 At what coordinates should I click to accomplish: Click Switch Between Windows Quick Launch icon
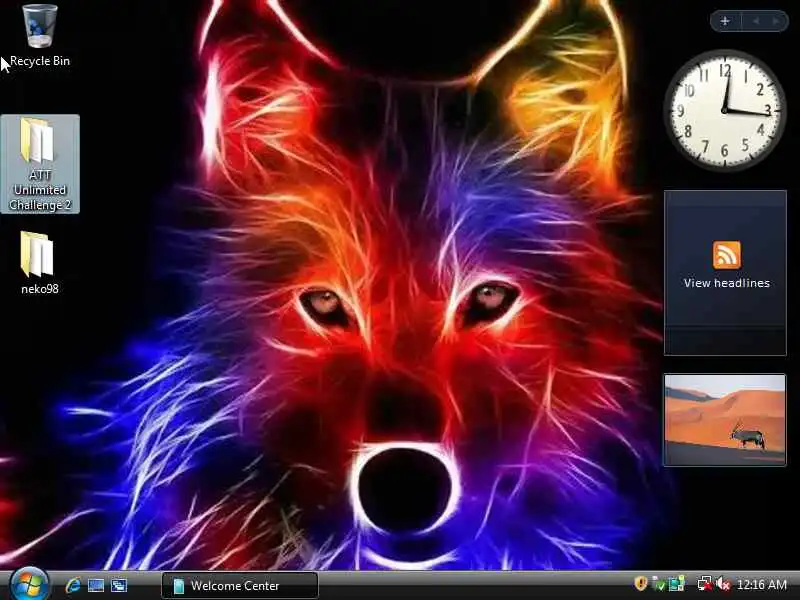click(119, 585)
